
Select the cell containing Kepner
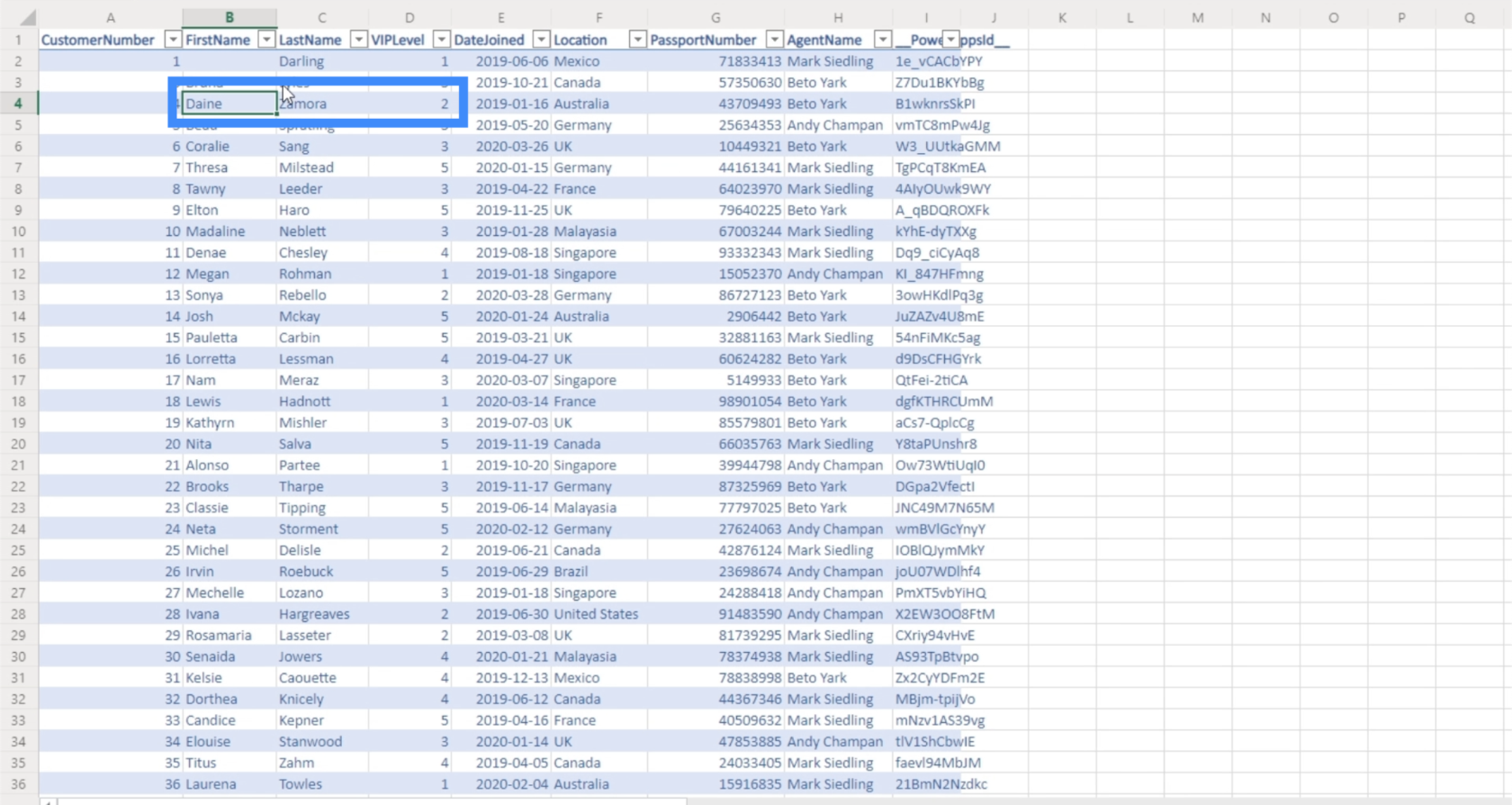tap(322, 720)
